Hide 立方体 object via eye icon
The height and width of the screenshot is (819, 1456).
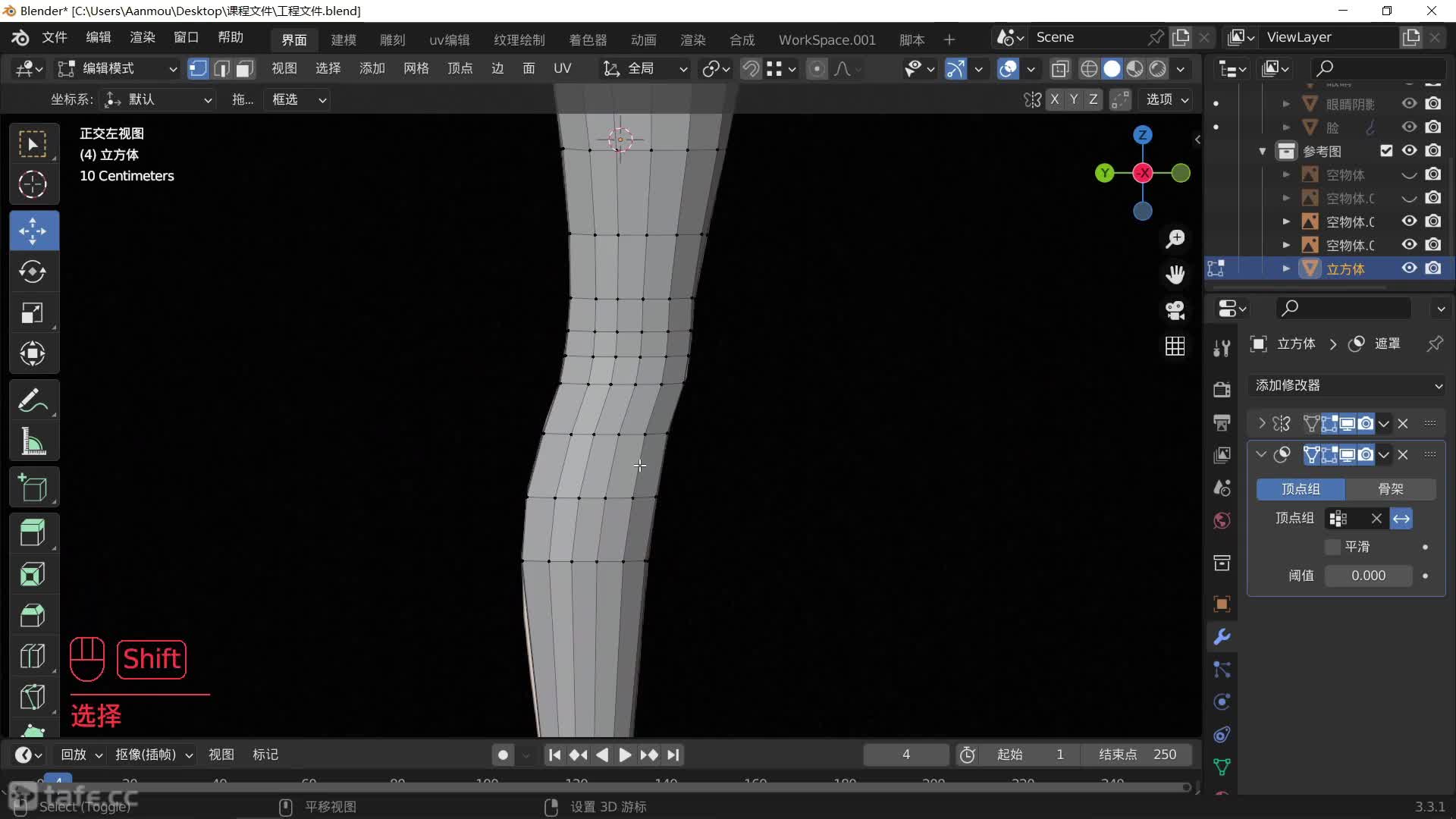(1409, 268)
